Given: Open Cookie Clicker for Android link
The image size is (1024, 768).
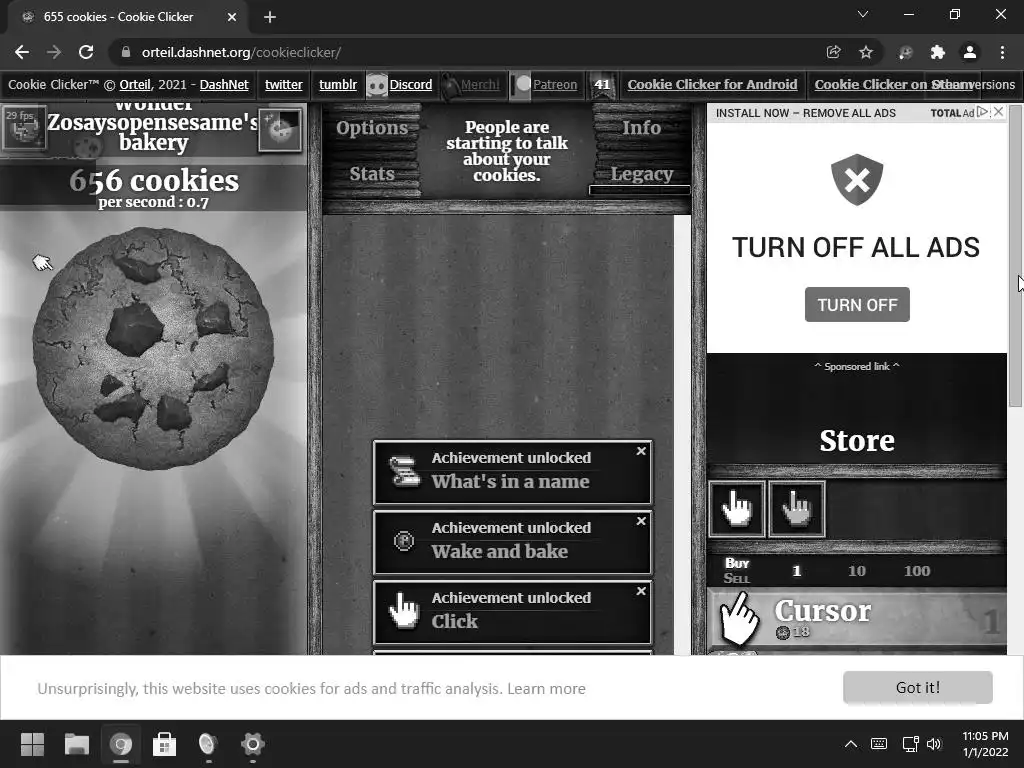Looking at the screenshot, I should [x=712, y=84].
